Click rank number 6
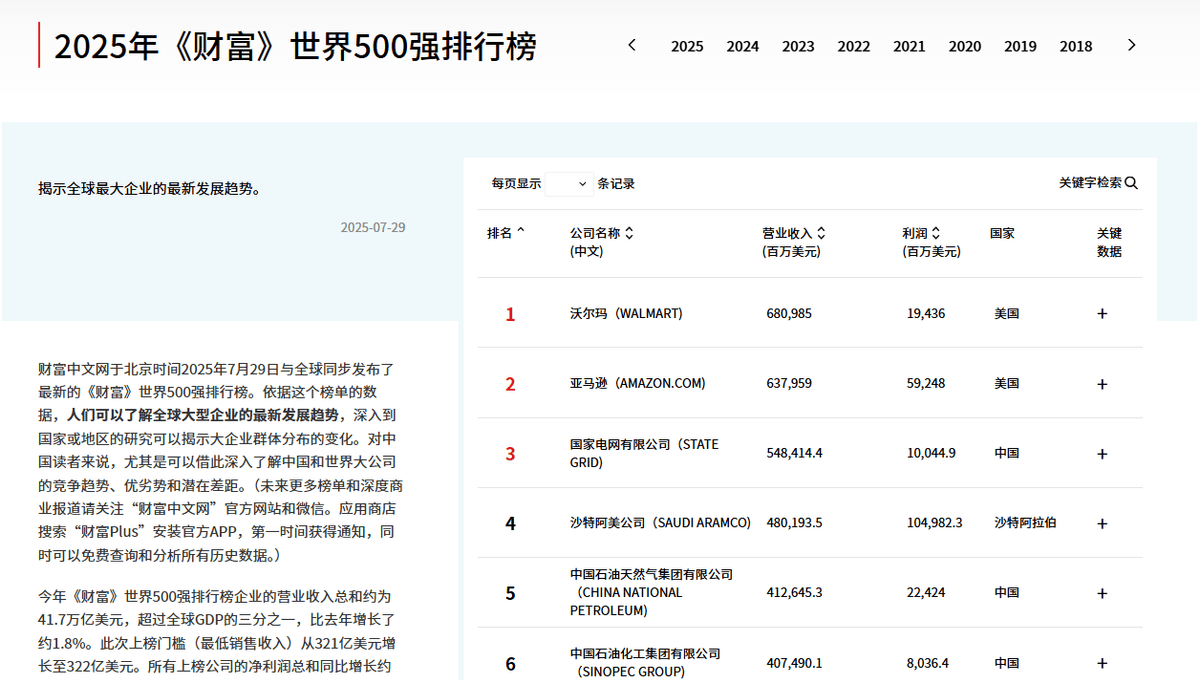This screenshot has height=680, width=1200. 510,664
